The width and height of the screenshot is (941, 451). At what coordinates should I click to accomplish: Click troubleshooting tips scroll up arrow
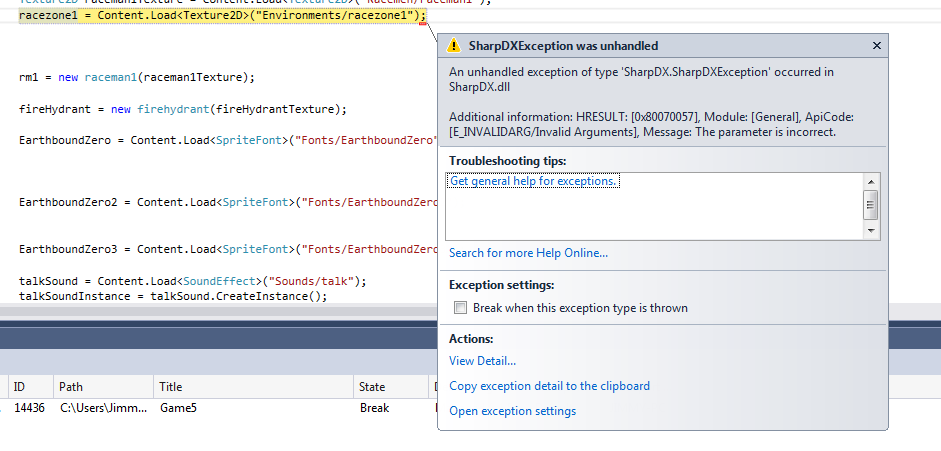click(871, 181)
